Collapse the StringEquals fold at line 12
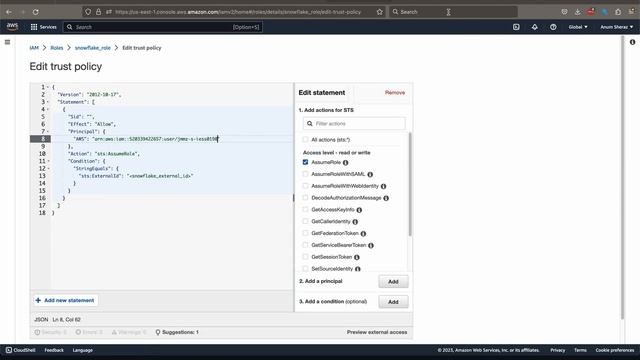The image size is (640, 360). click(48, 168)
